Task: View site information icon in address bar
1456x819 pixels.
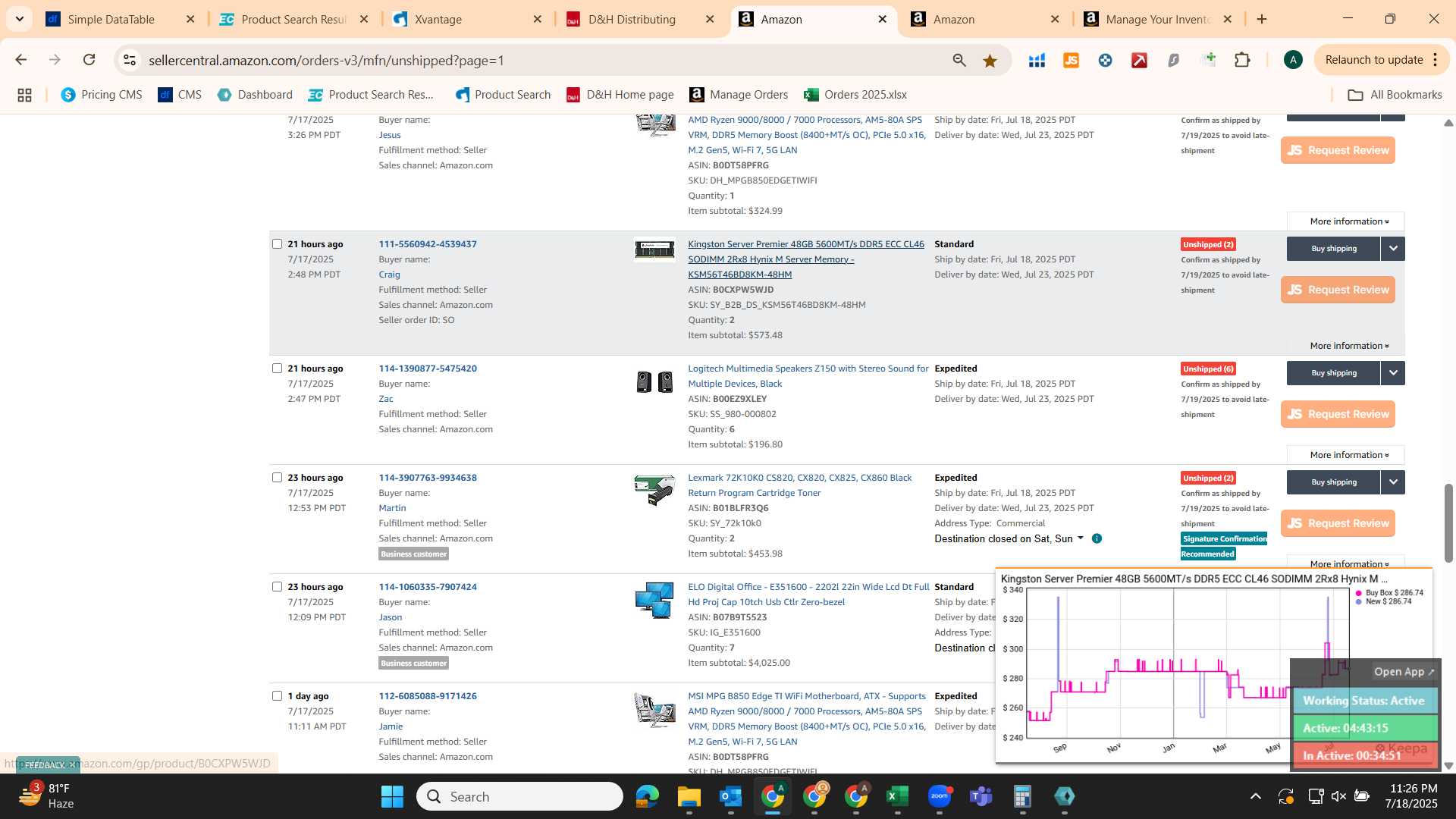Action: coord(130,60)
